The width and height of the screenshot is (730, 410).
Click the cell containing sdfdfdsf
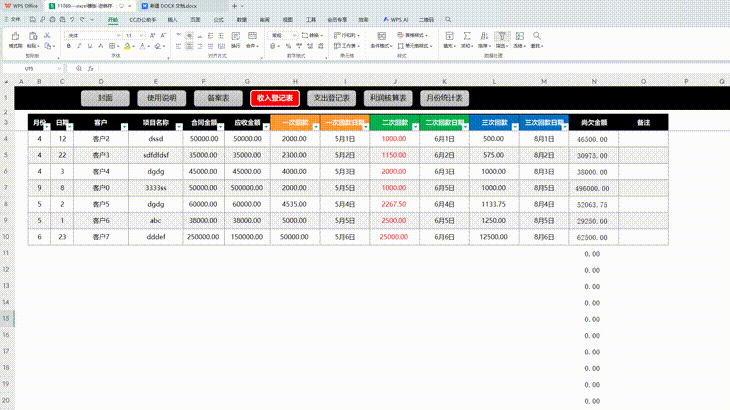[156, 155]
